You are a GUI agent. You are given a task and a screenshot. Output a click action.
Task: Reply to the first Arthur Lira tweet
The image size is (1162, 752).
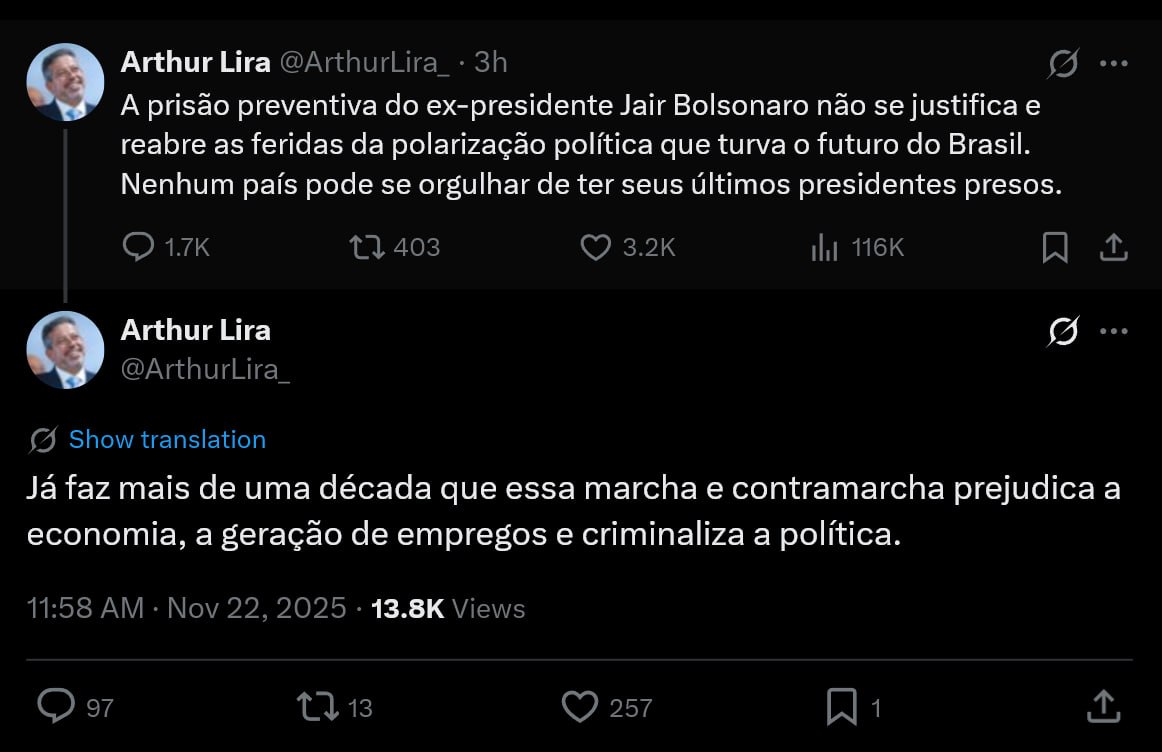tap(138, 247)
